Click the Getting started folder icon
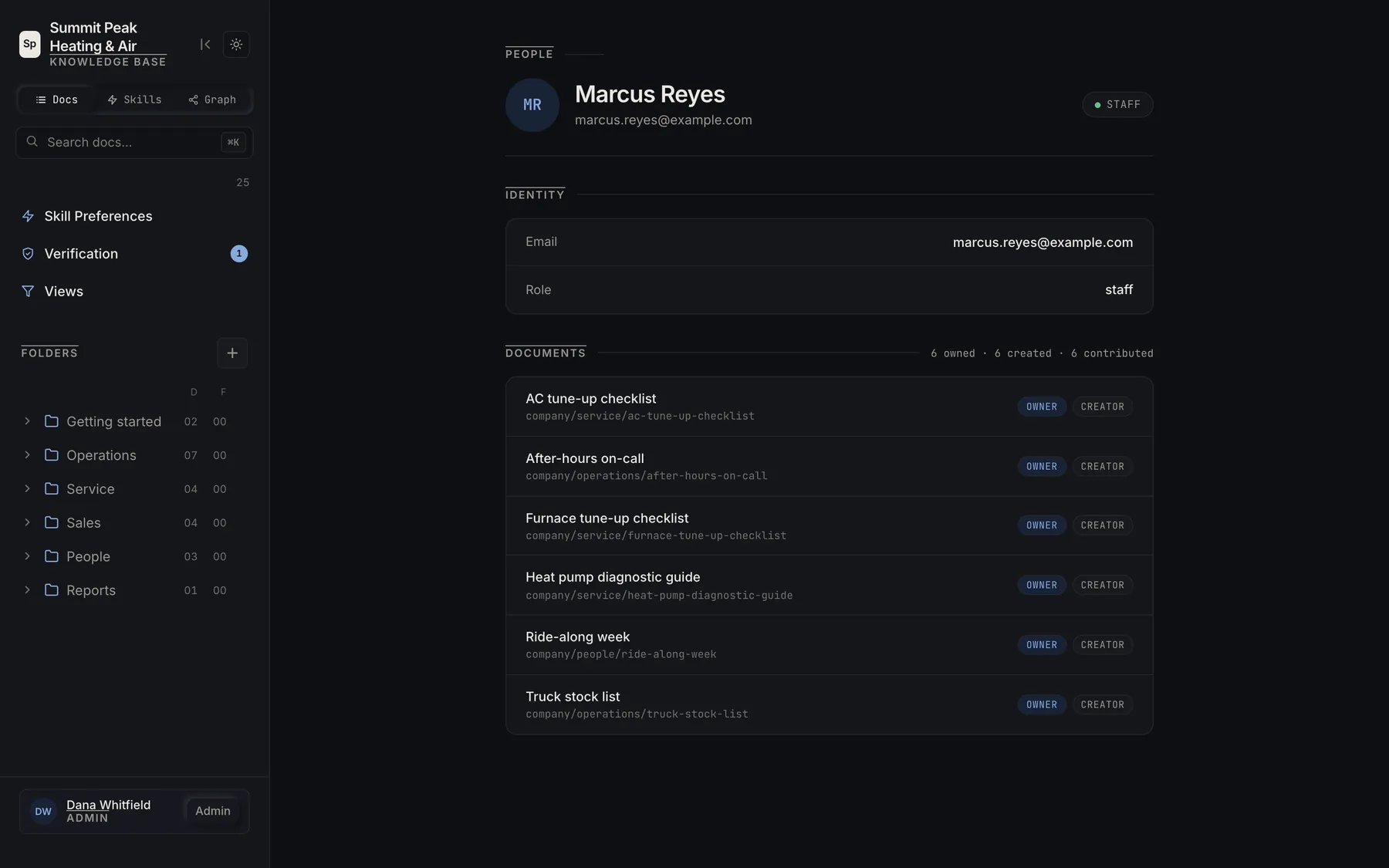1389x868 pixels. tap(52, 421)
